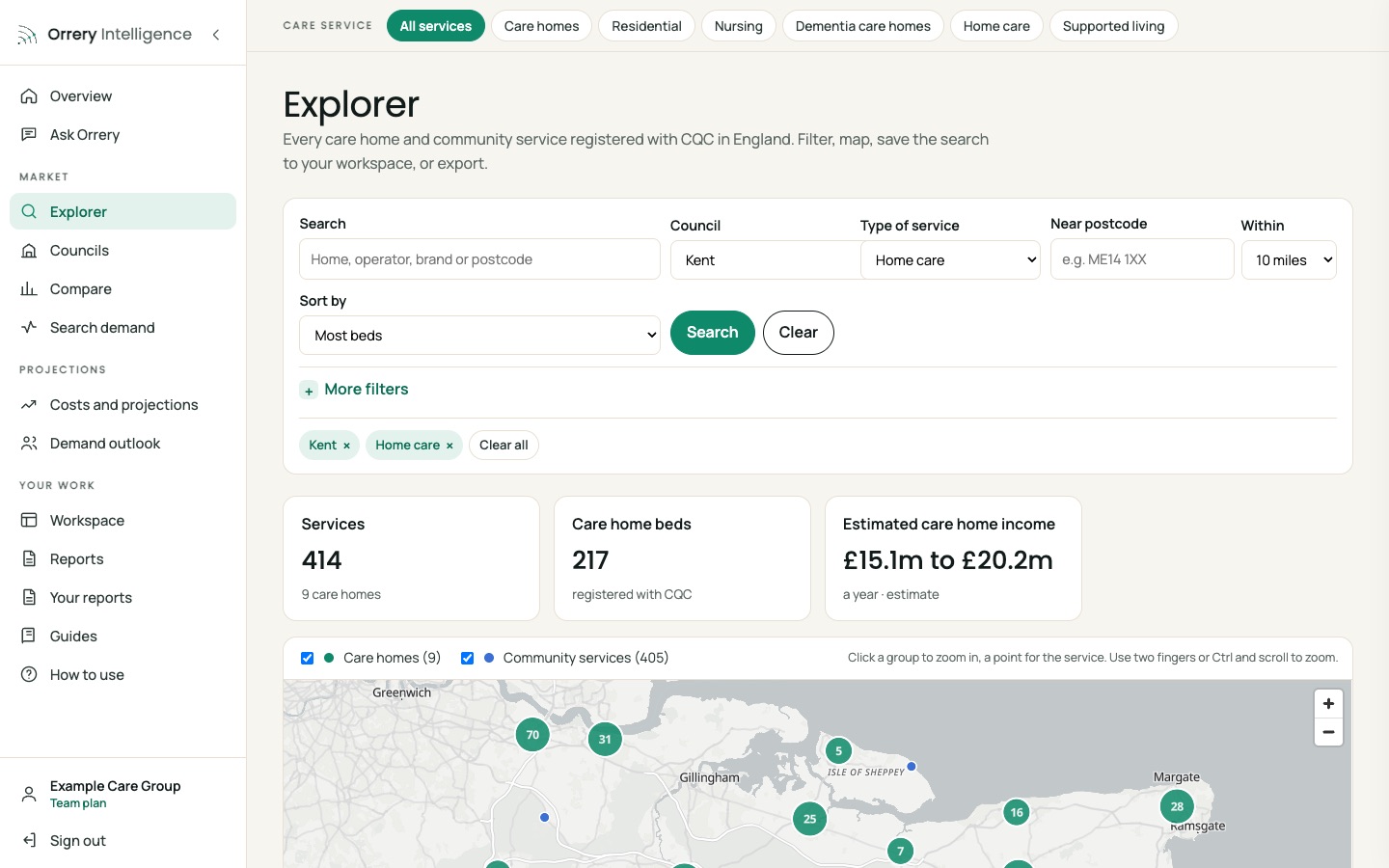Click the Clear button
Screen dimensions: 1389x868
click(x=799, y=333)
